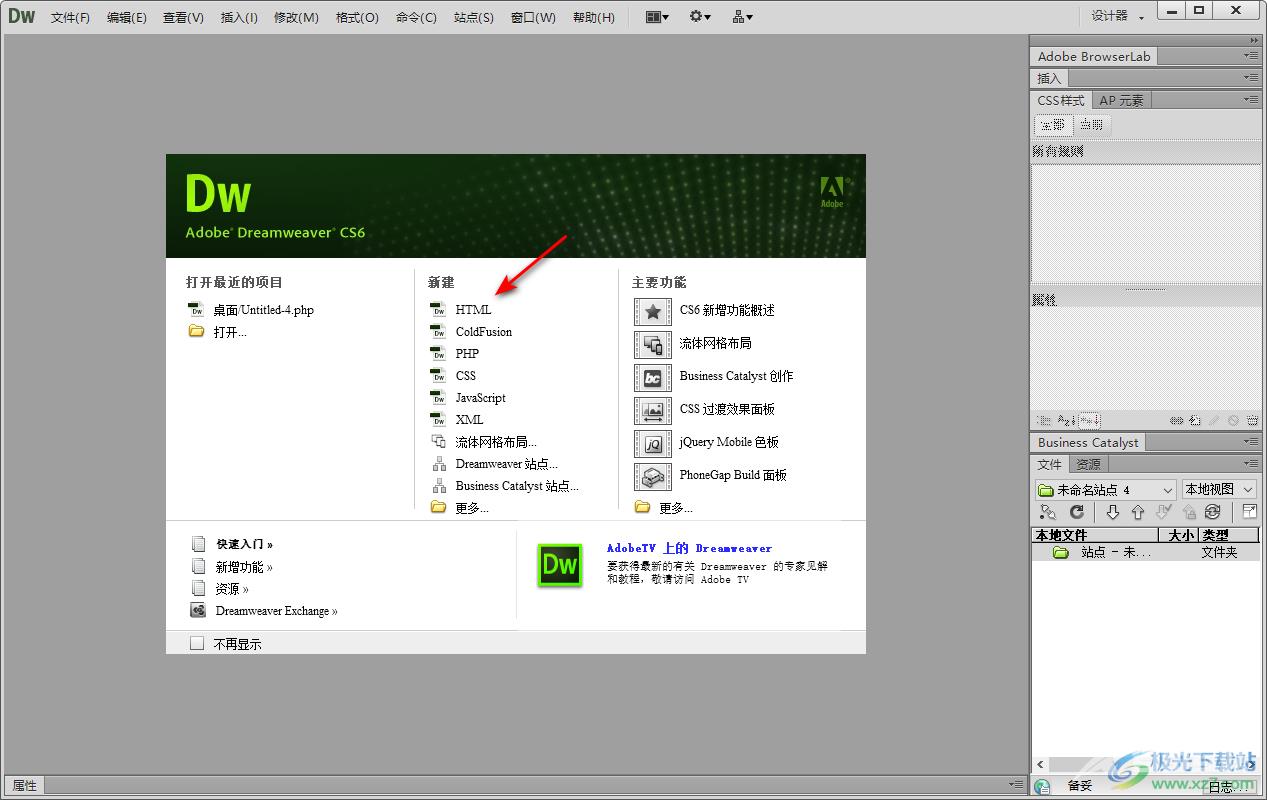Check the 不再显示 checkbox
This screenshot has height=800, width=1267.
(197, 644)
